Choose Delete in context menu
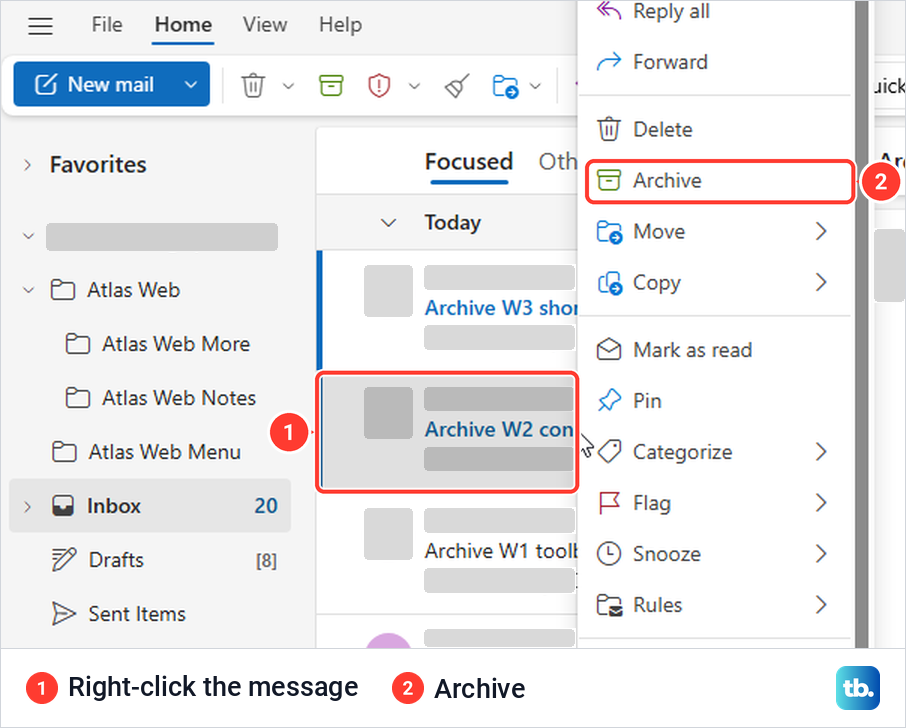Screen dimensions: 906x728 pyautogui.click(x=715, y=129)
